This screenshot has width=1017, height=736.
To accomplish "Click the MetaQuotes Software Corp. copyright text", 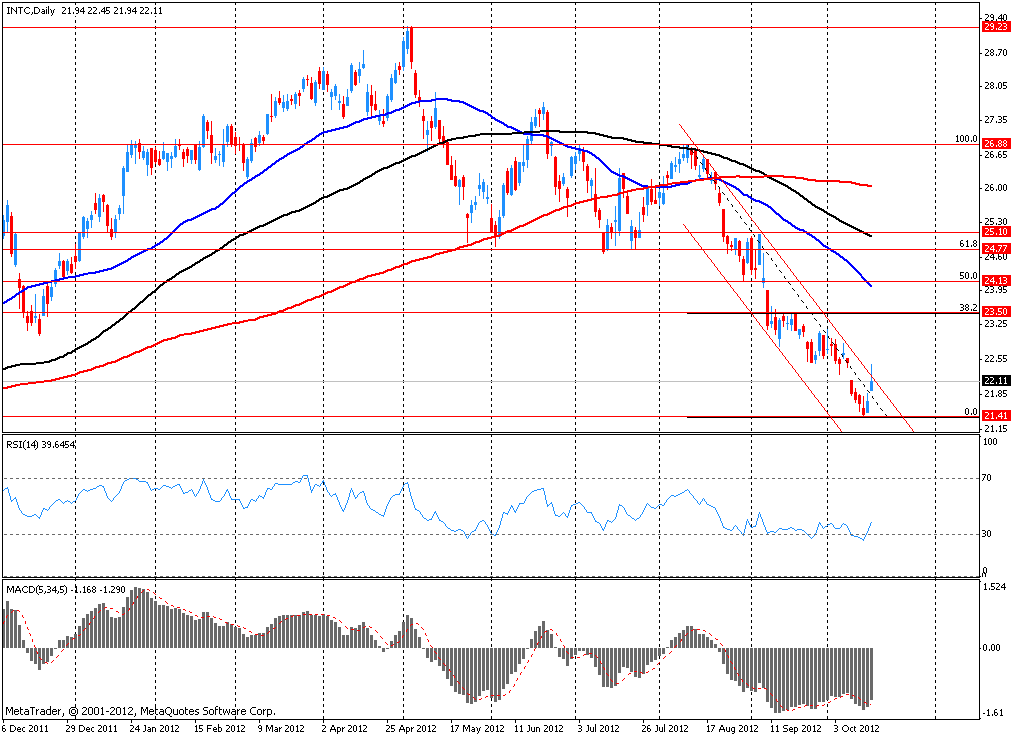I will coord(140,712).
